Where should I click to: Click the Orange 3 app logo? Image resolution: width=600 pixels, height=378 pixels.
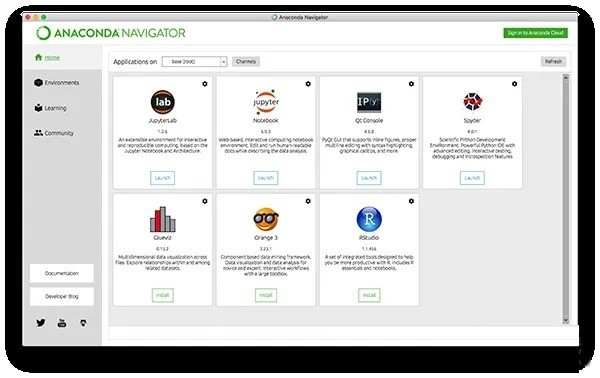[x=266, y=219]
